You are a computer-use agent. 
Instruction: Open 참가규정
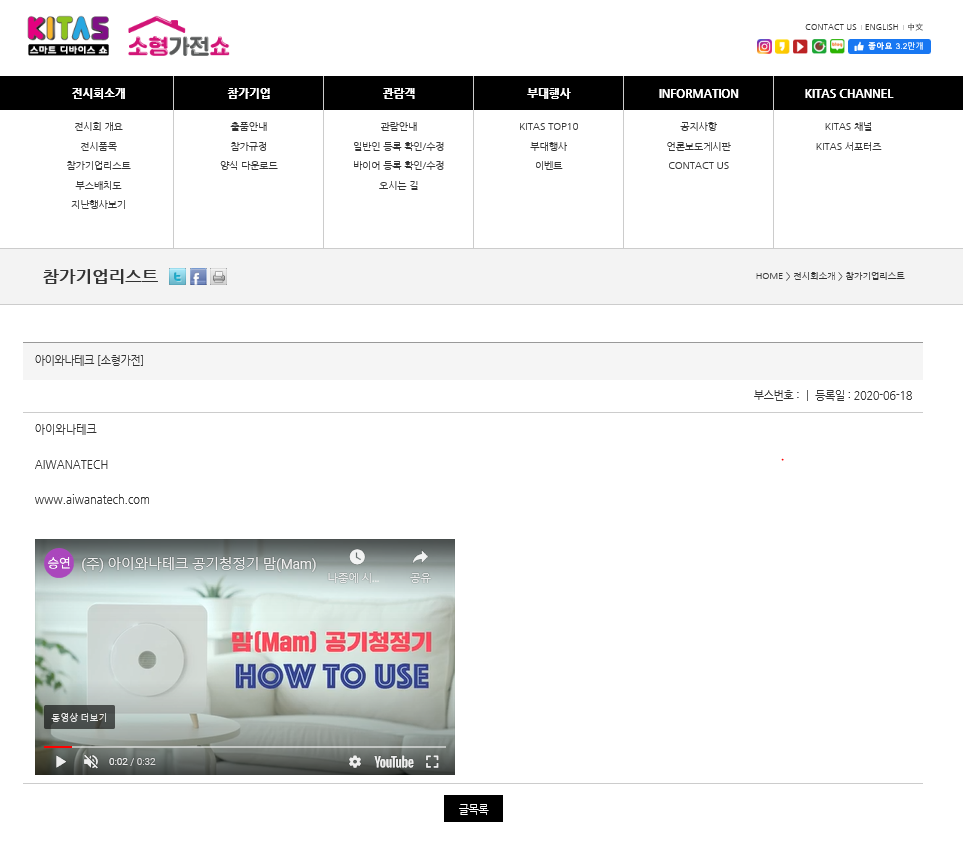click(249, 146)
